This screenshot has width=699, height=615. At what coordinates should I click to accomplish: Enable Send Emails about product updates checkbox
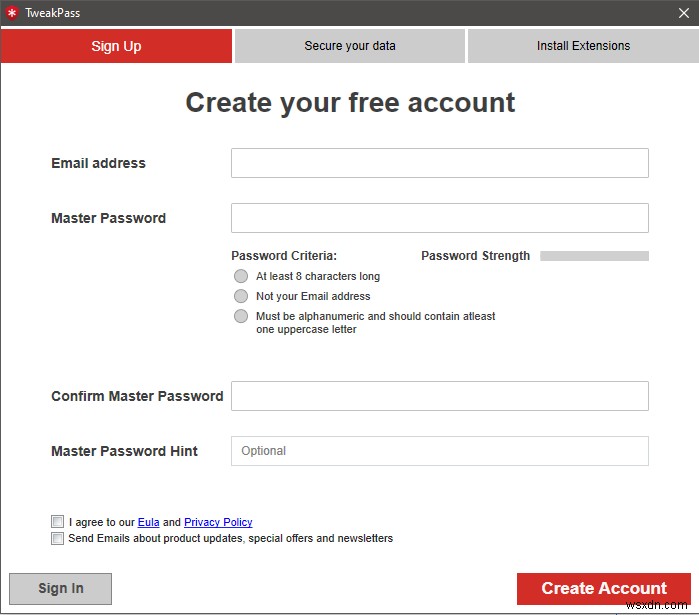(58, 538)
